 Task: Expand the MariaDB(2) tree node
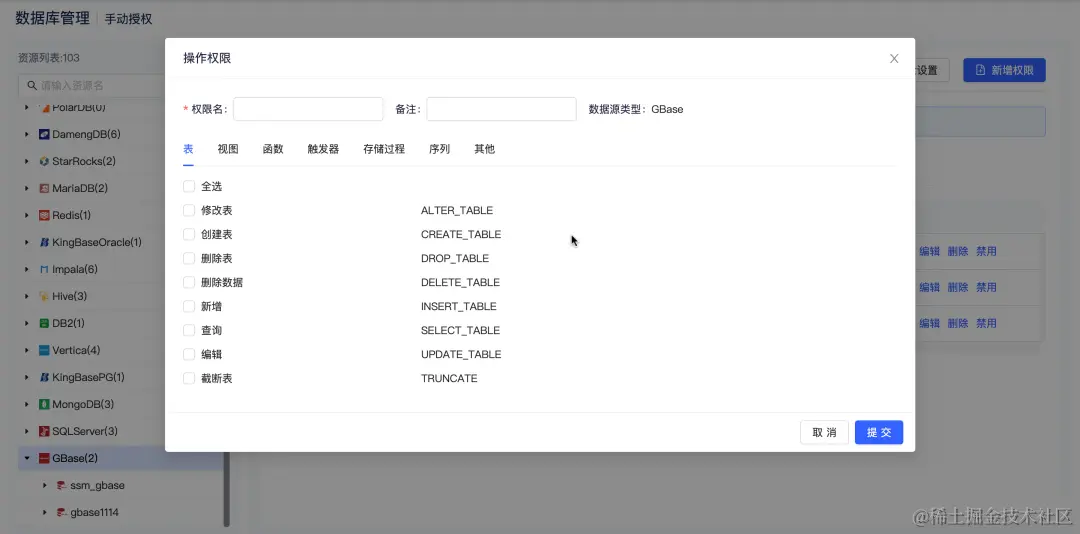[27, 188]
